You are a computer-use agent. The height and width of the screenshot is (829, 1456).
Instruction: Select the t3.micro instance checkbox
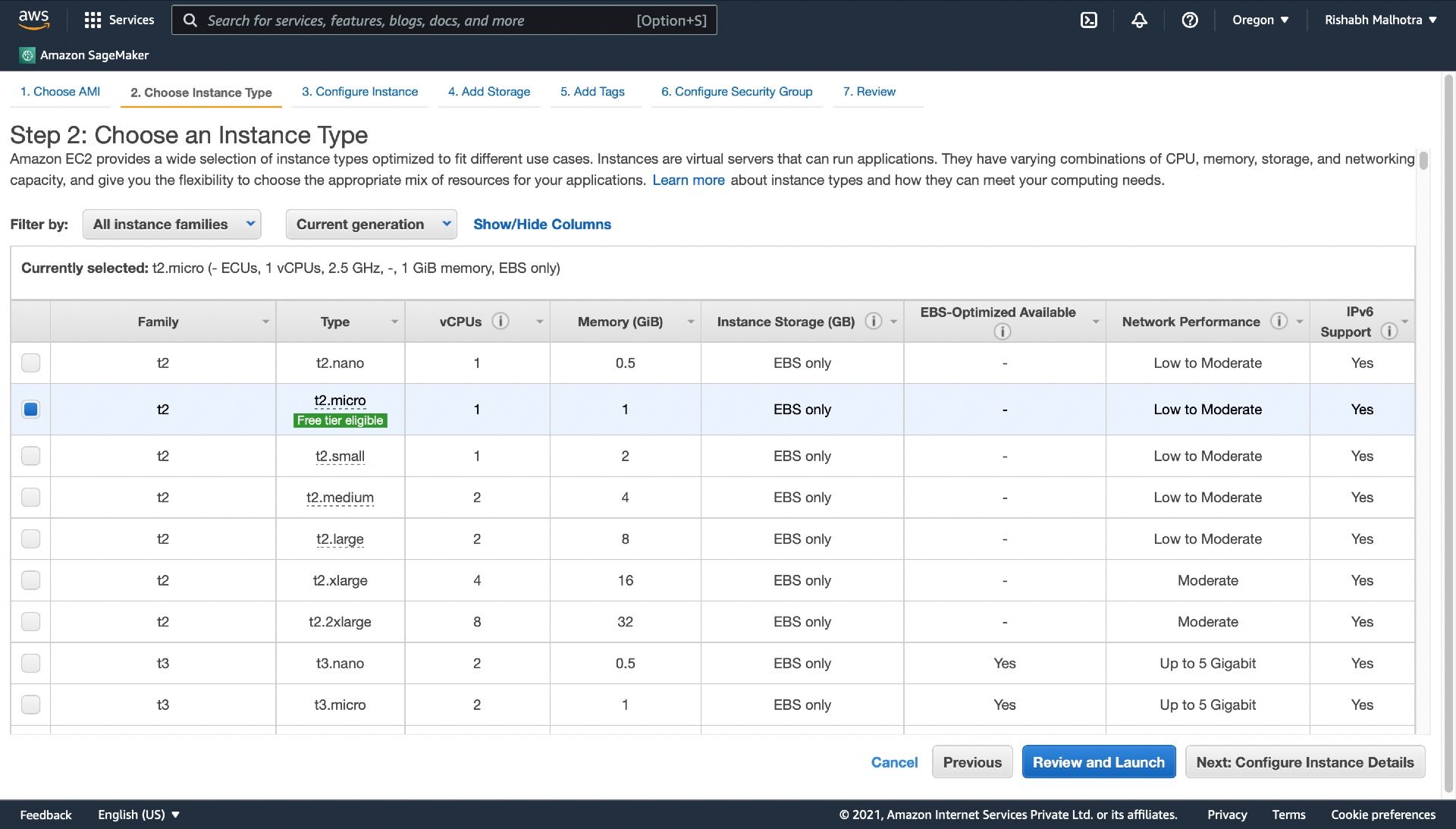(x=30, y=705)
